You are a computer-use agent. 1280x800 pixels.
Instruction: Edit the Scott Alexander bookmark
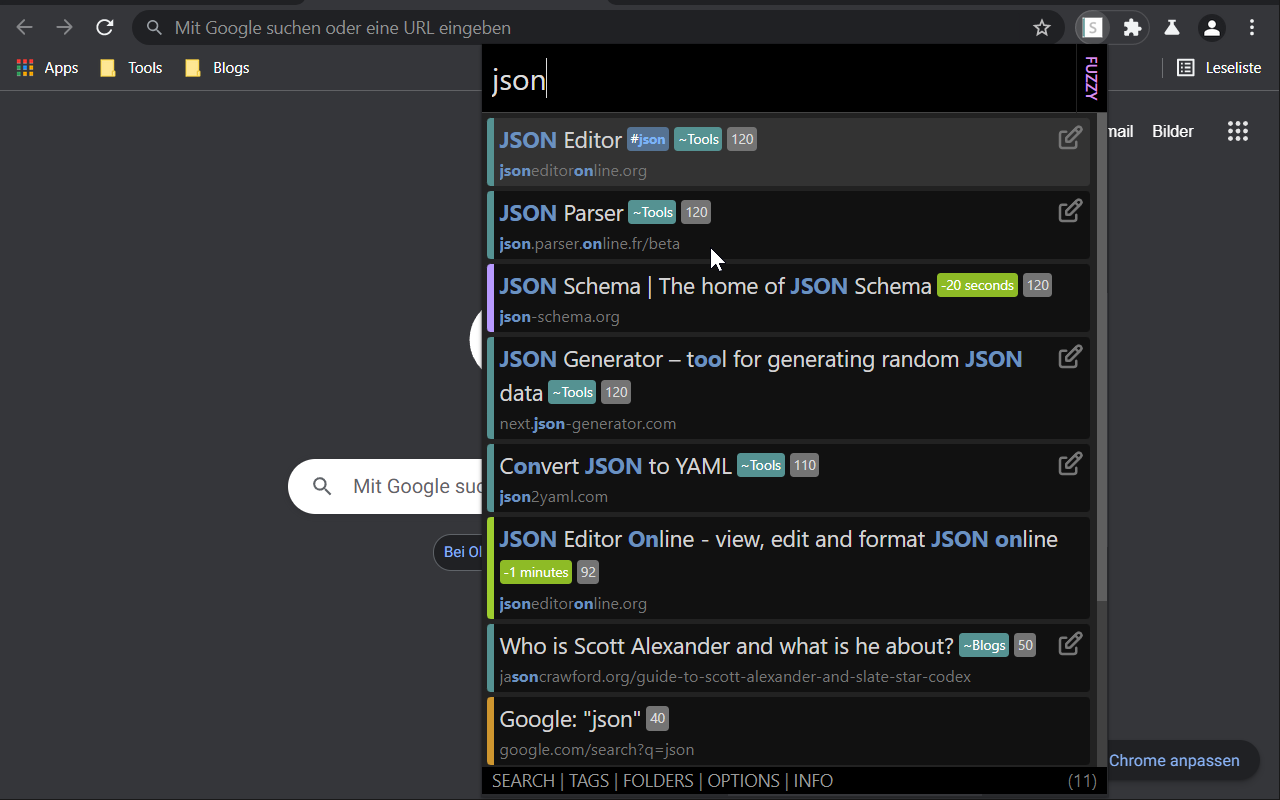[x=1070, y=644]
